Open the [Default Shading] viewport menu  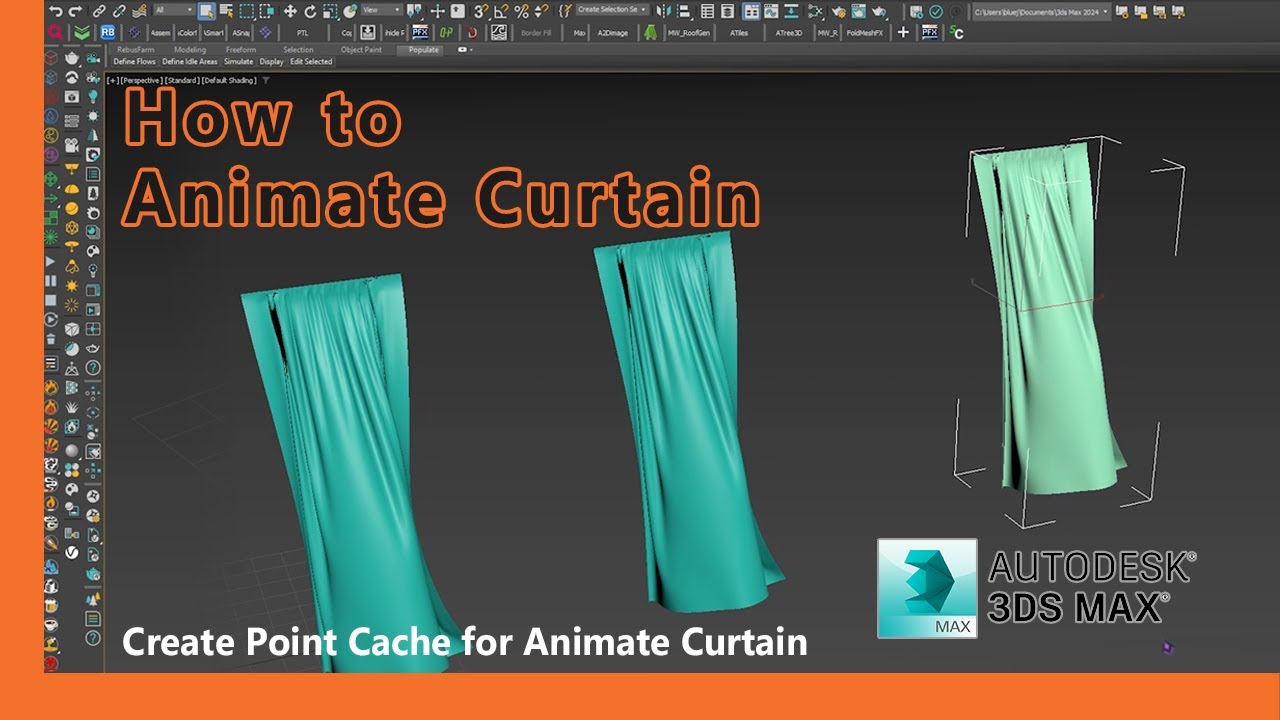tap(229, 80)
